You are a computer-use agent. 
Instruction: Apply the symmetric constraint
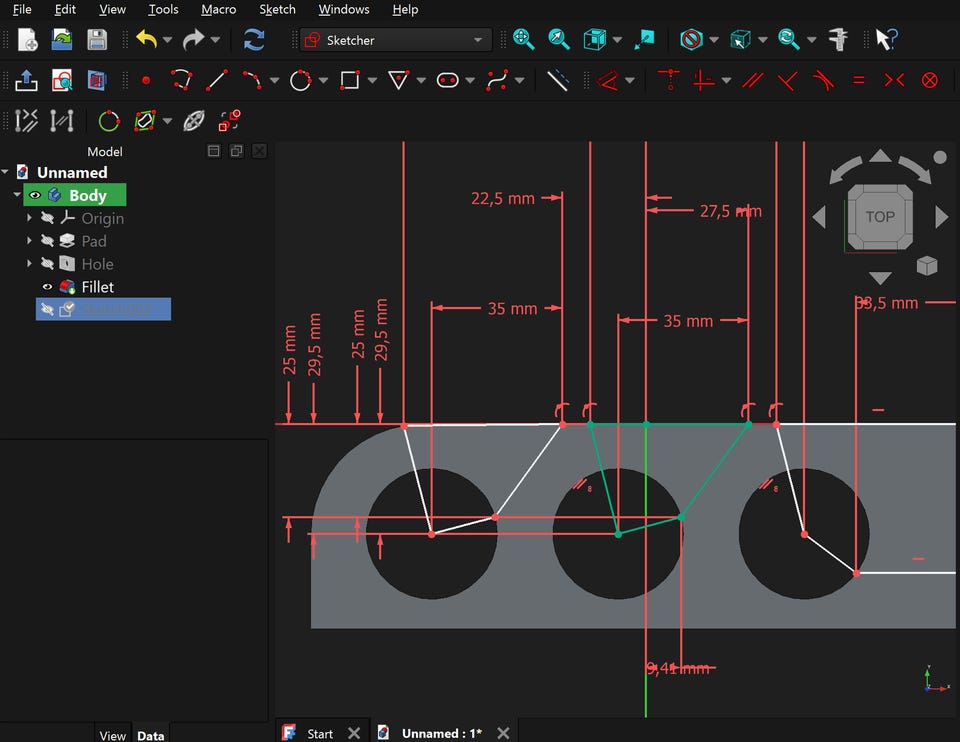click(x=894, y=80)
